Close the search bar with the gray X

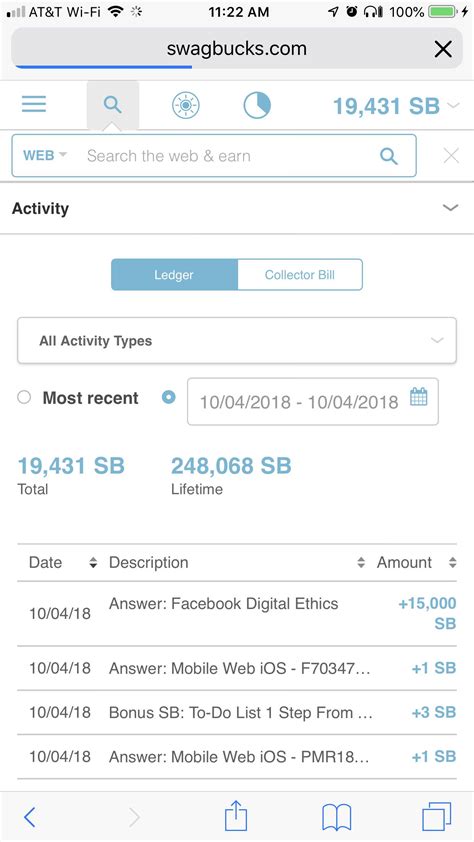pyautogui.click(x=451, y=156)
